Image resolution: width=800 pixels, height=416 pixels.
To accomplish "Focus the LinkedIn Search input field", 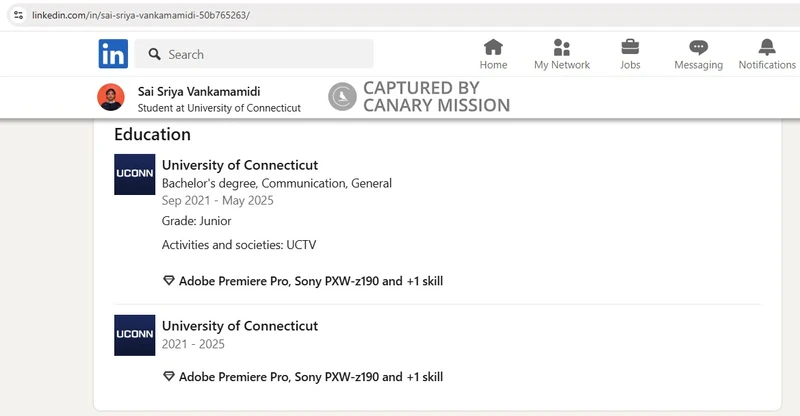I will 254,54.
